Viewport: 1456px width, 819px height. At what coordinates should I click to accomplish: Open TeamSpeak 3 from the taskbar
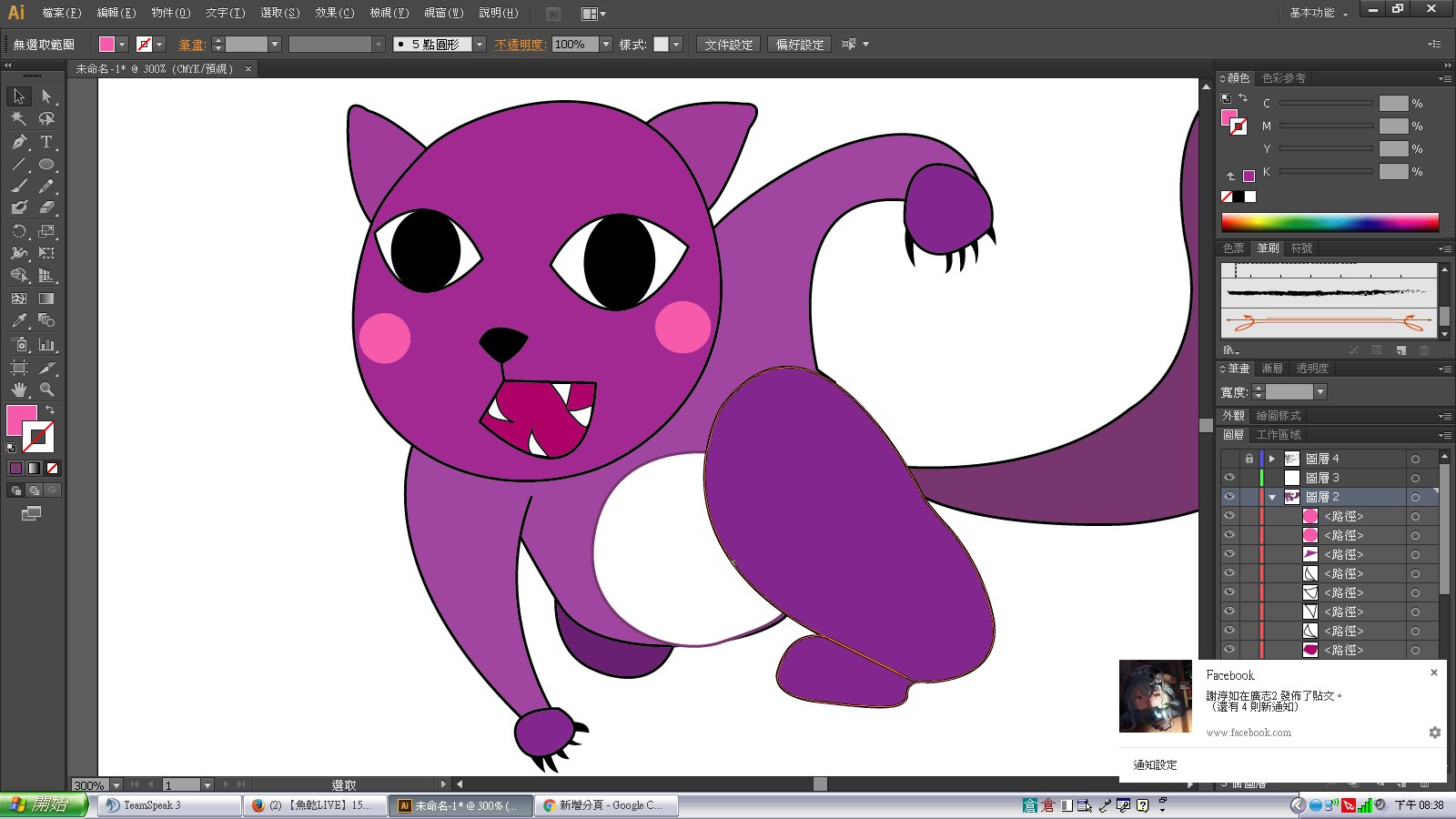point(169,805)
